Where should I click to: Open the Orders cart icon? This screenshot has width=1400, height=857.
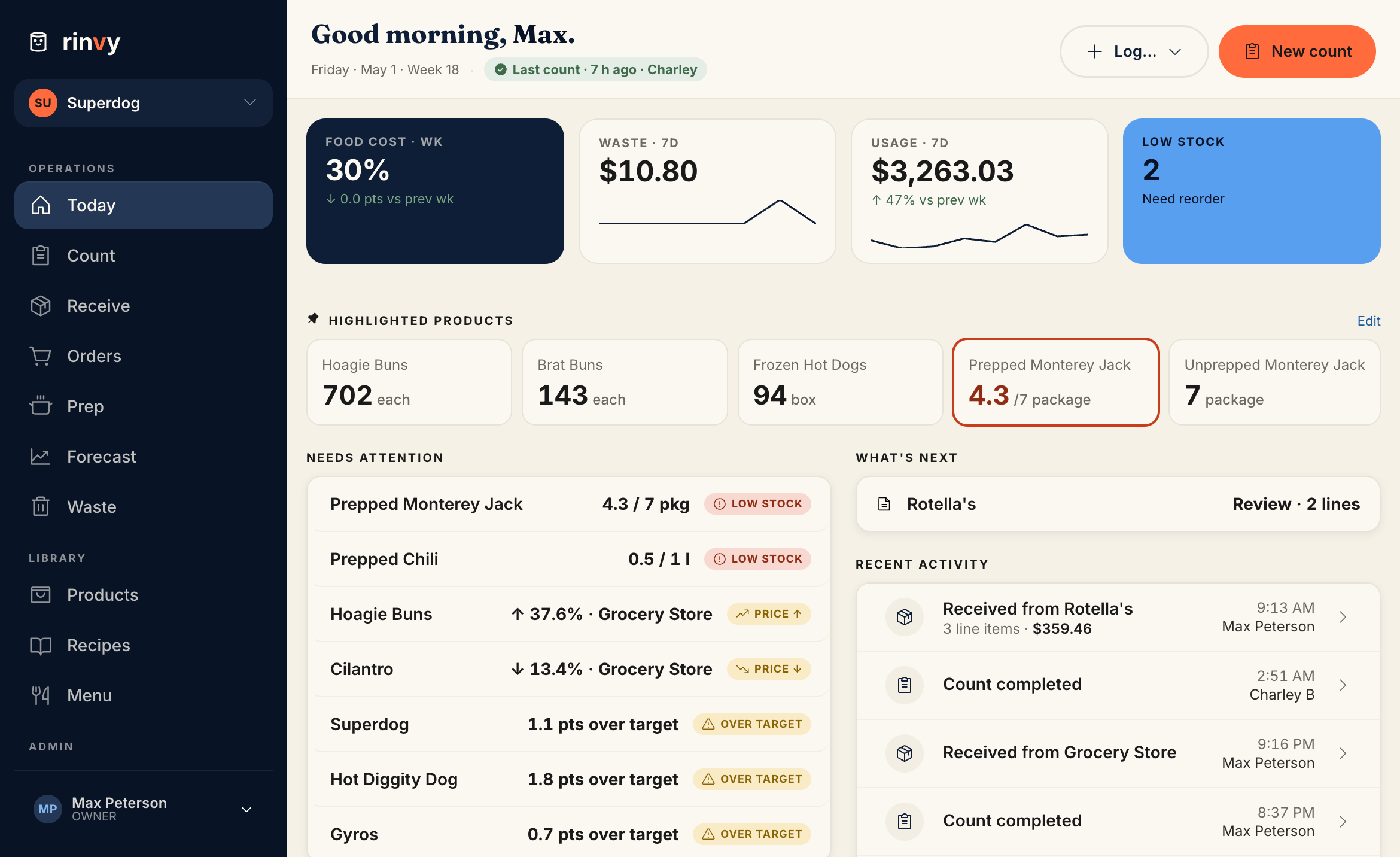pos(41,356)
